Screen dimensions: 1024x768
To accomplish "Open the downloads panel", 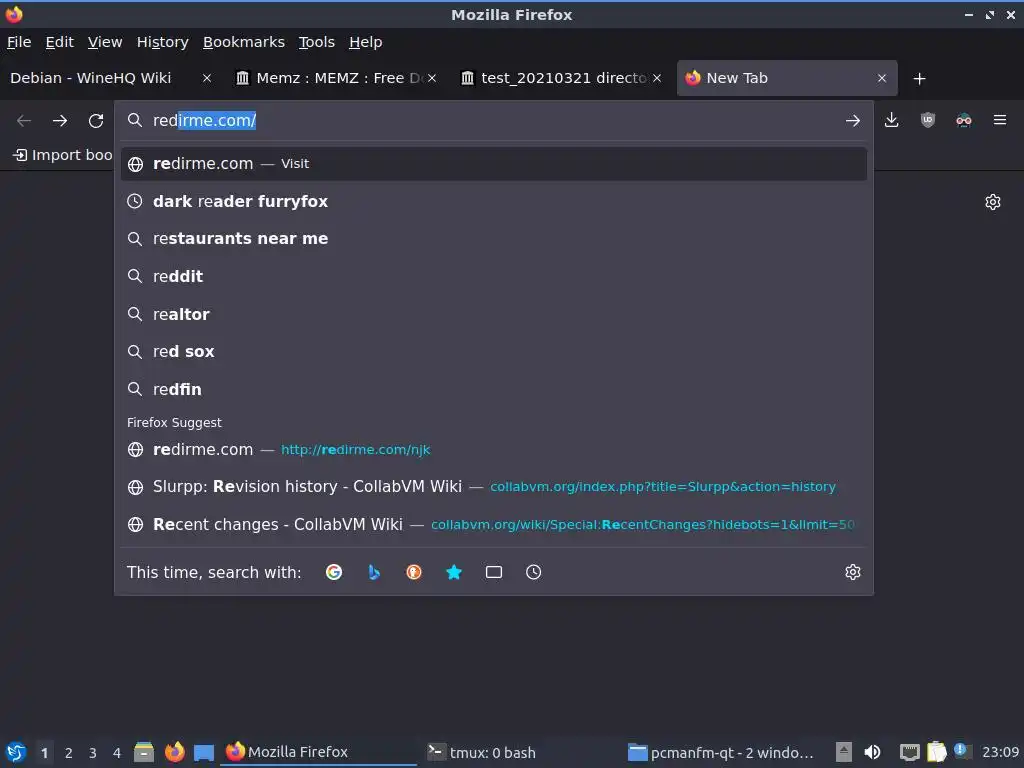I will [x=891, y=120].
